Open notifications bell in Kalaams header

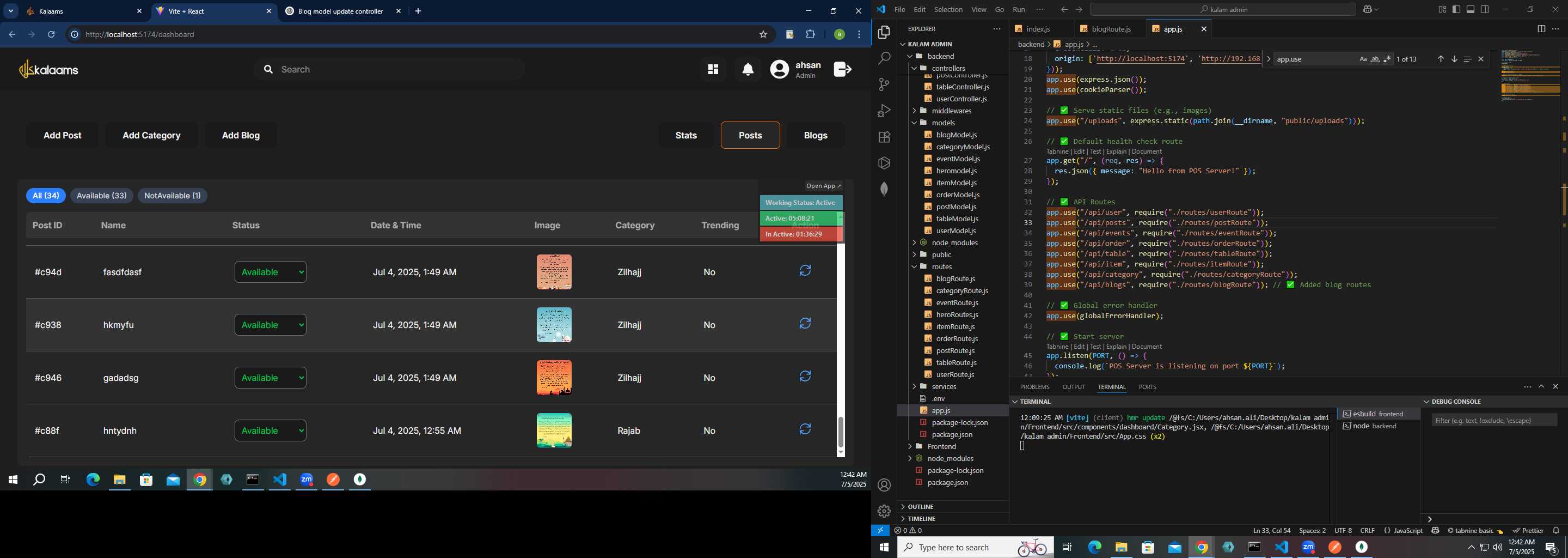(748, 70)
